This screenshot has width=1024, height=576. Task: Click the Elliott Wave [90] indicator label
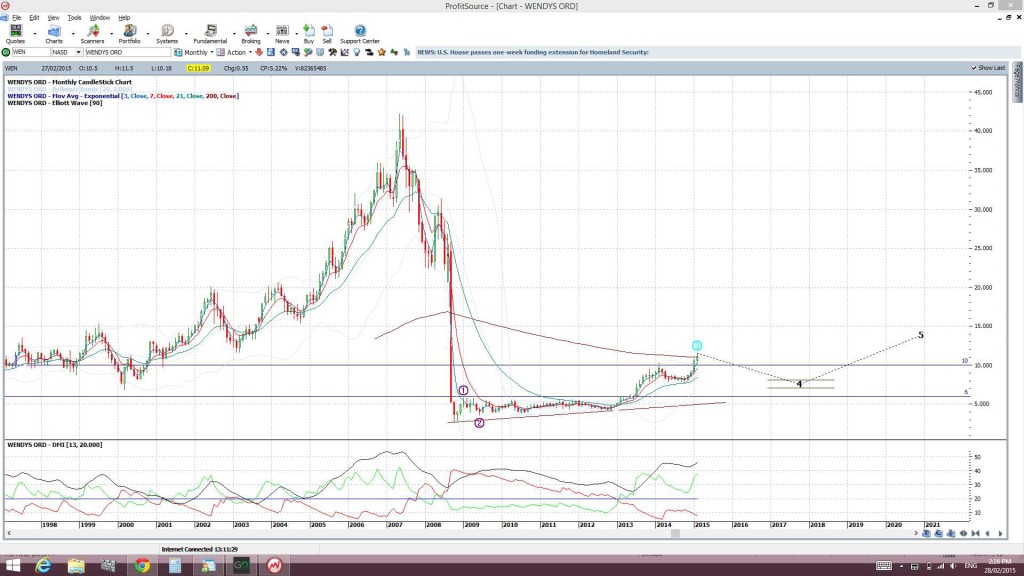(x=55, y=103)
